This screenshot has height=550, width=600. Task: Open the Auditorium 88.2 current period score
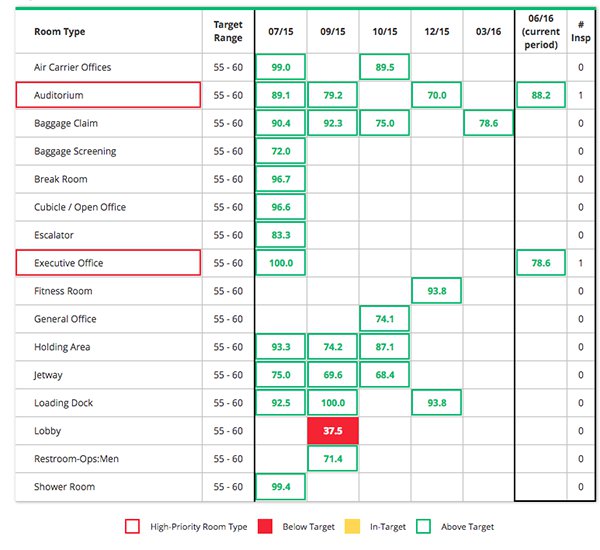coord(540,95)
